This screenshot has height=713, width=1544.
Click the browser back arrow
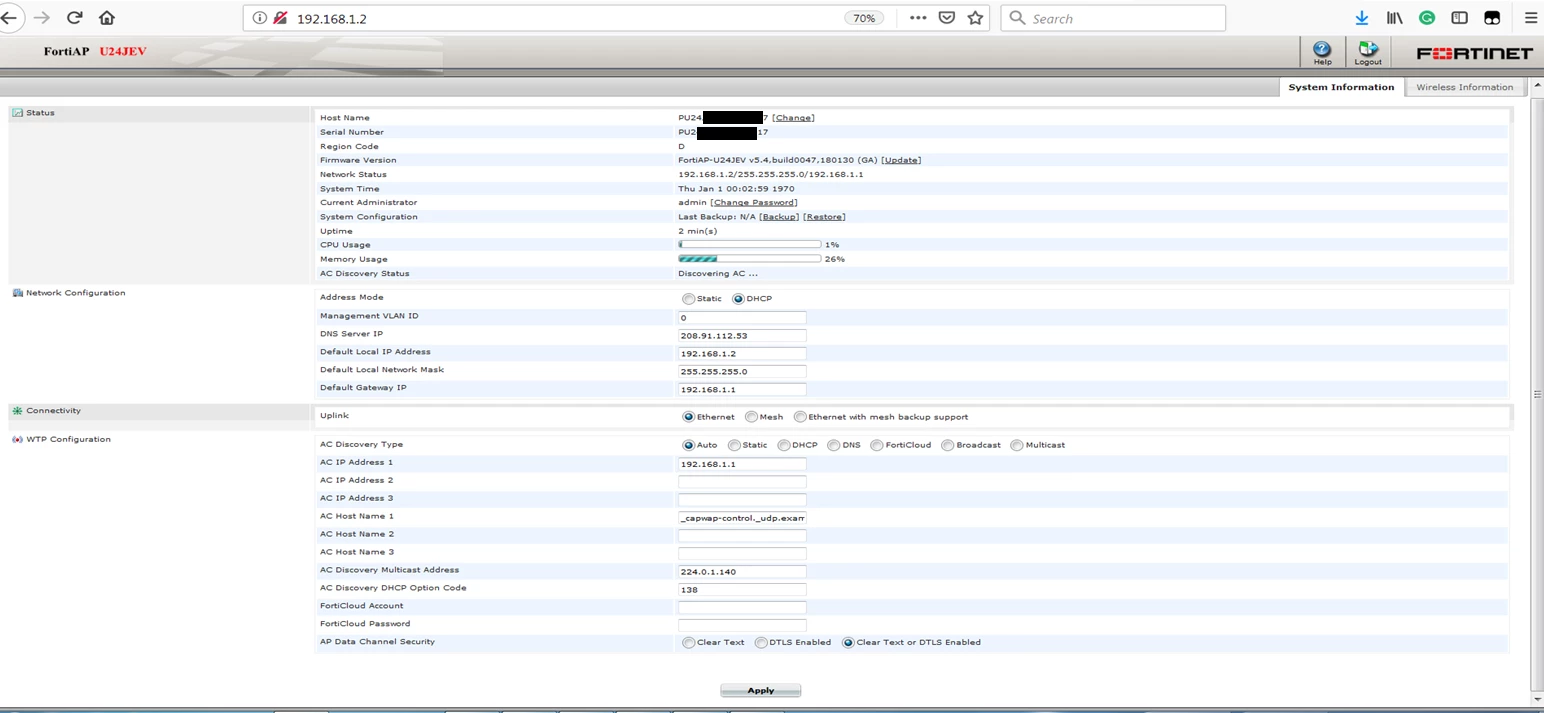(x=9, y=18)
